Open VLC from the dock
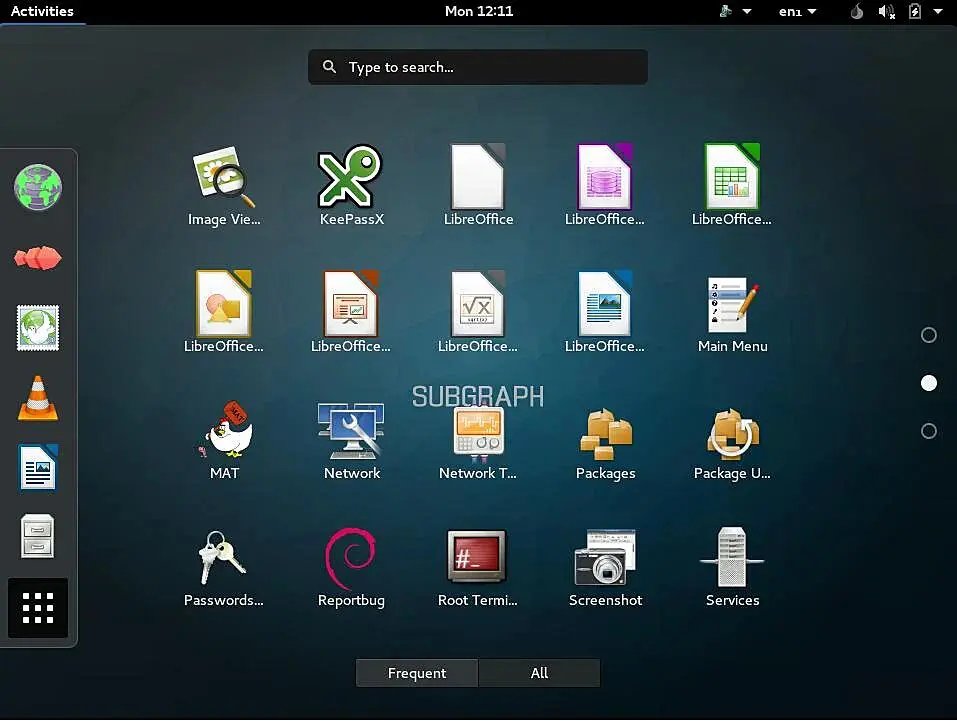The width and height of the screenshot is (957, 721). tap(38, 399)
